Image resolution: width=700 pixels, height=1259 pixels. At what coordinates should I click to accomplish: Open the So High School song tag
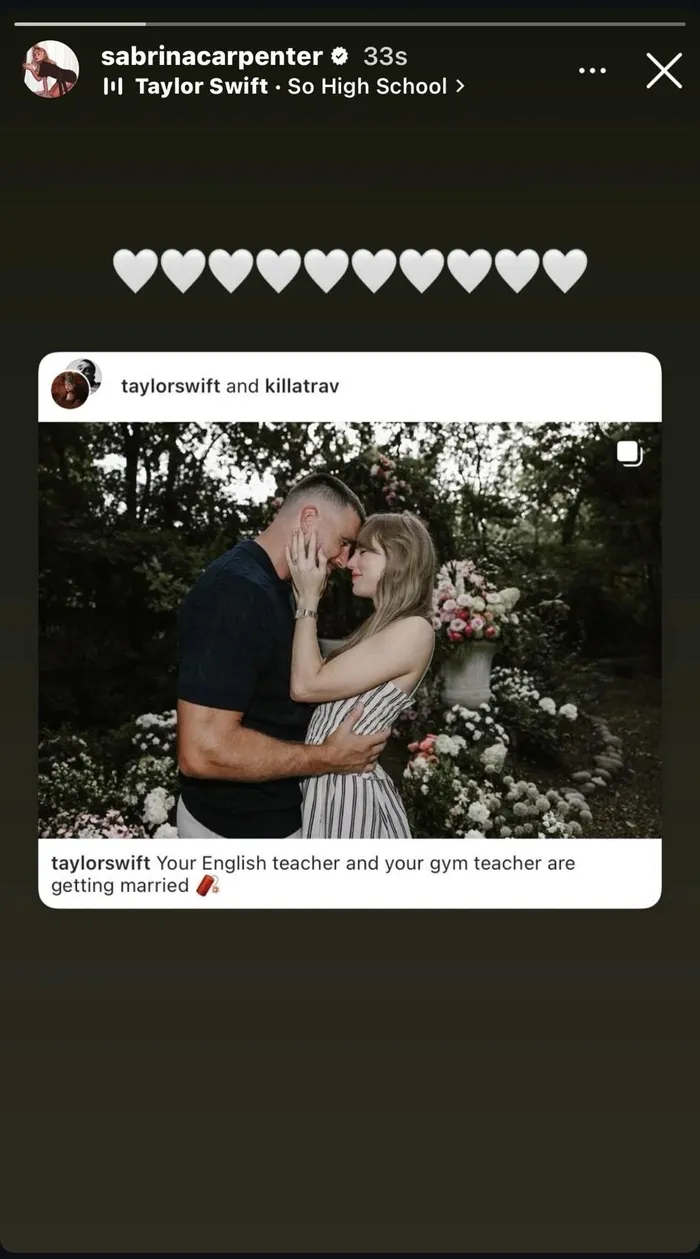coord(367,87)
